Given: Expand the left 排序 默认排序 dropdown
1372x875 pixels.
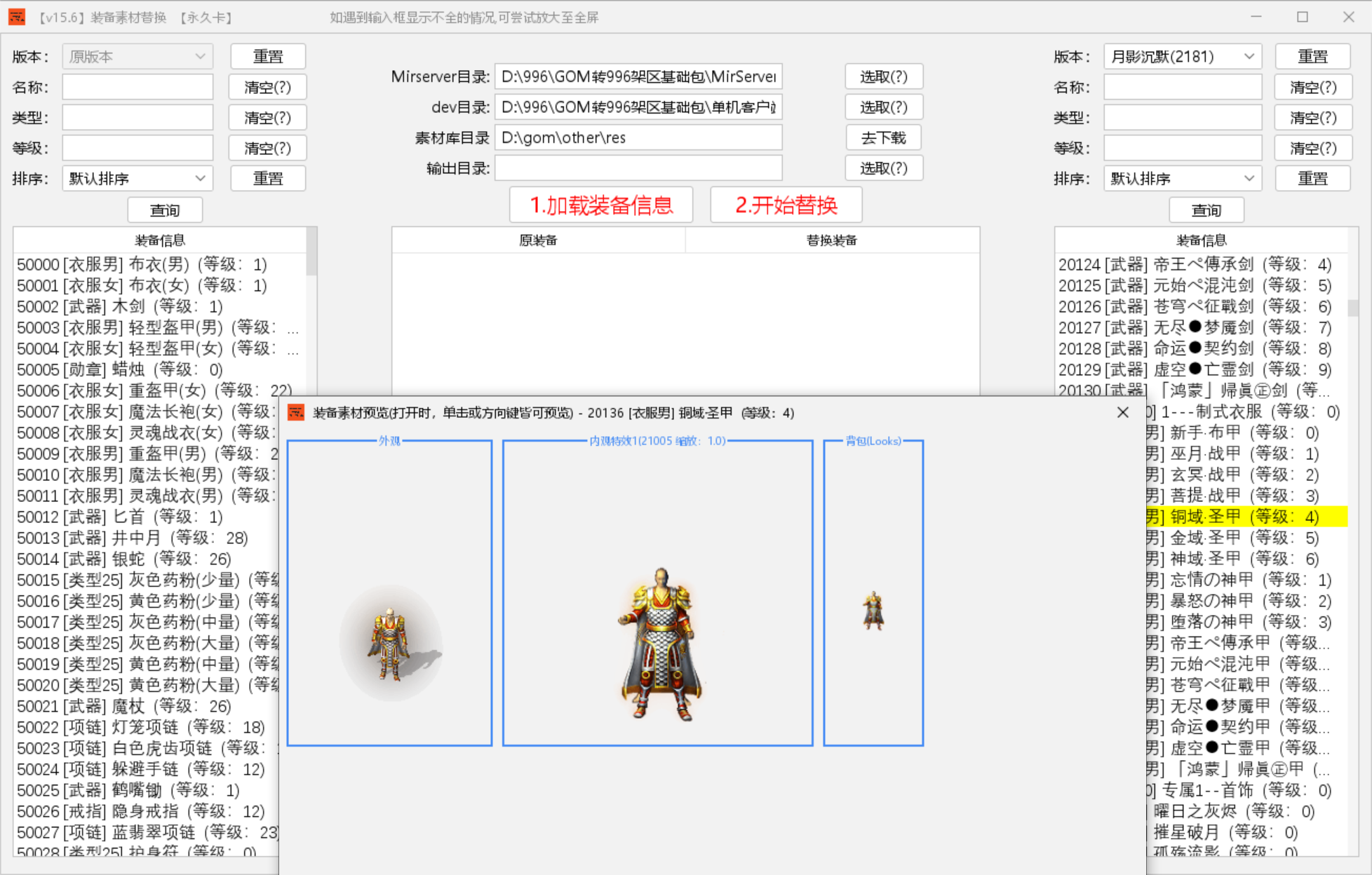Looking at the screenshot, I should [x=137, y=179].
